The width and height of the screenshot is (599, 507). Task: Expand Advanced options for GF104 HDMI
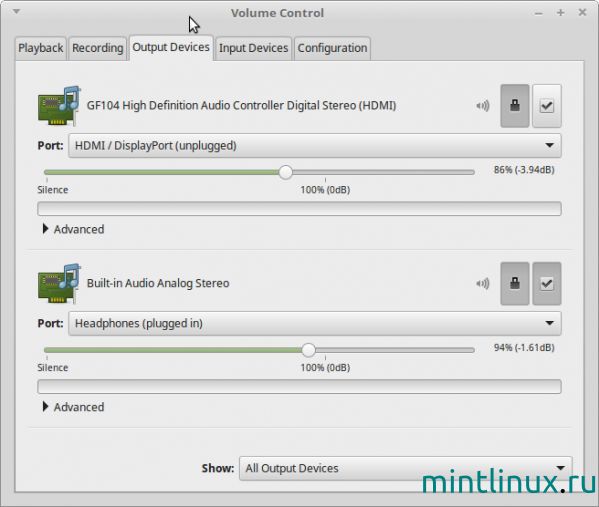click(73, 229)
